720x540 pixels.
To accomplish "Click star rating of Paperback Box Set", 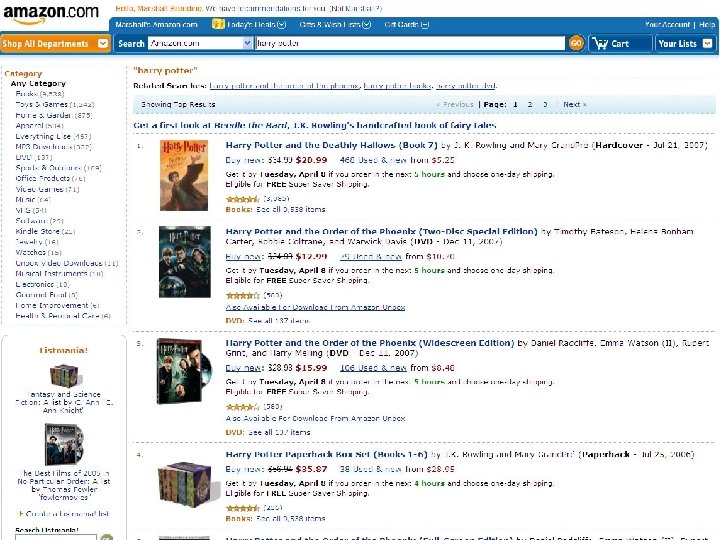I will click(x=242, y=508).
